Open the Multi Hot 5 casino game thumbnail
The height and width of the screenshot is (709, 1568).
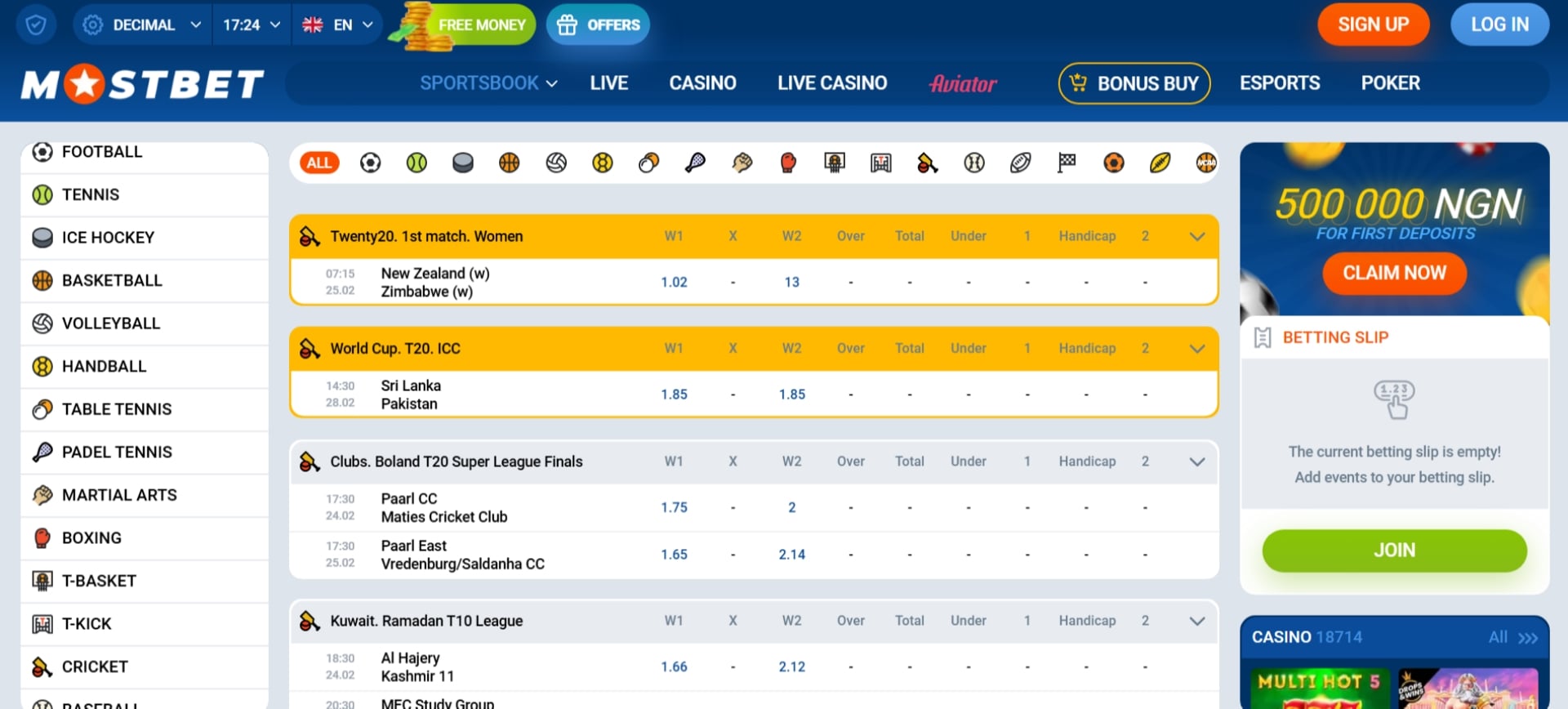pos(1320,688)
